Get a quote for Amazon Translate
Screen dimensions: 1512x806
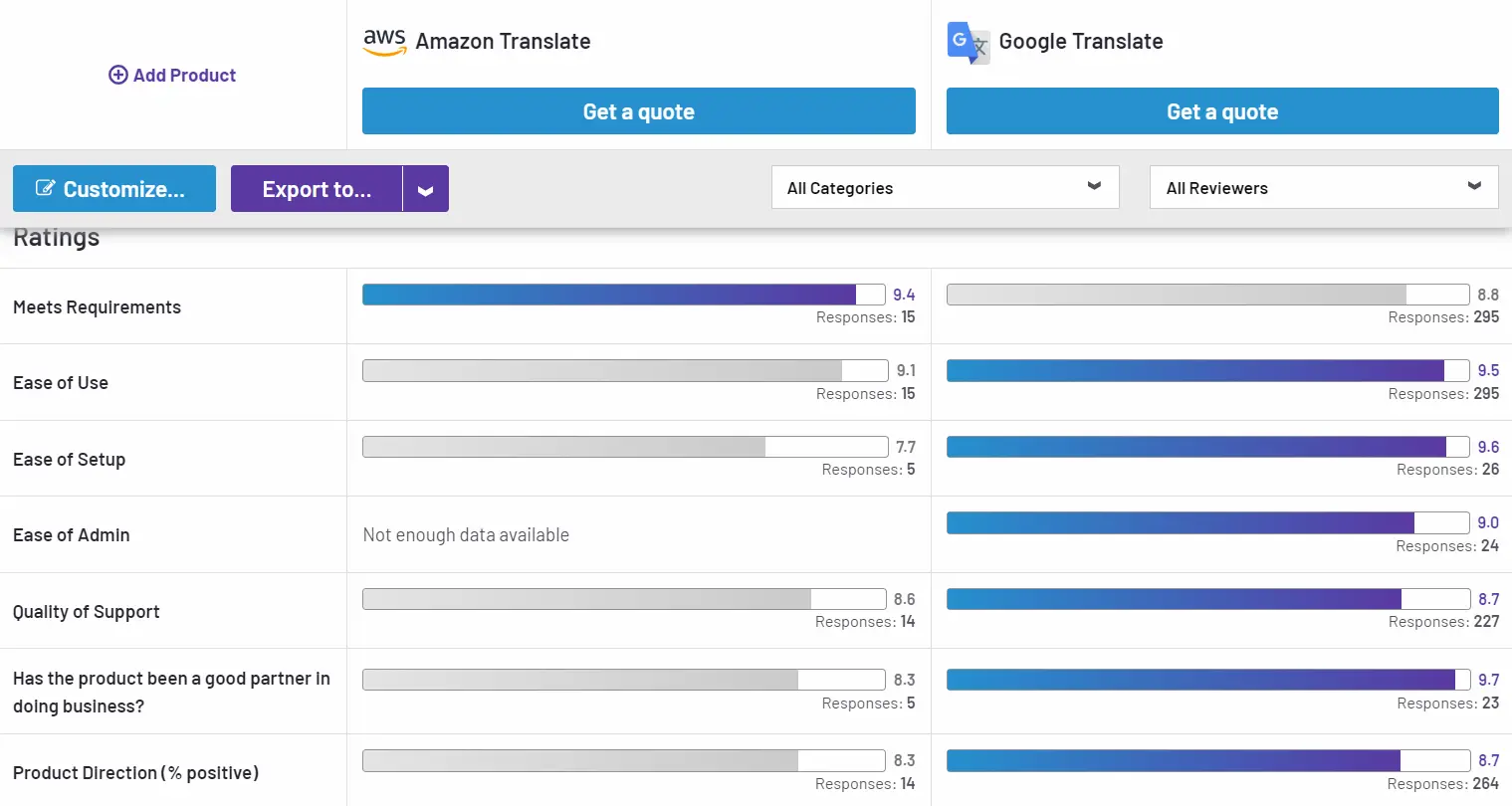tap(638, 111)
